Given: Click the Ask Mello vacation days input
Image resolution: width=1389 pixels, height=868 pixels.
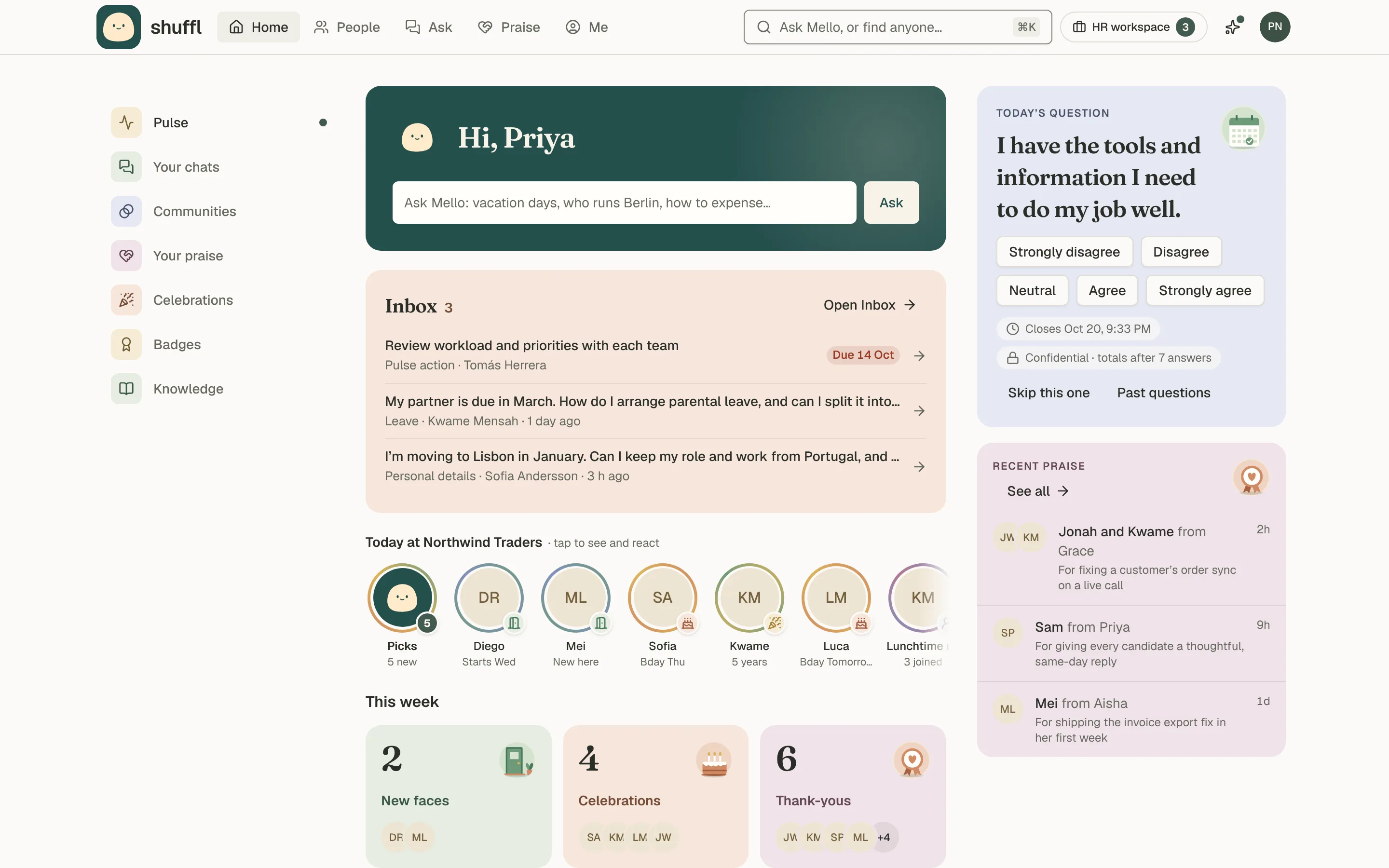Looking at the screenshot, I should [x=624, y=203].
